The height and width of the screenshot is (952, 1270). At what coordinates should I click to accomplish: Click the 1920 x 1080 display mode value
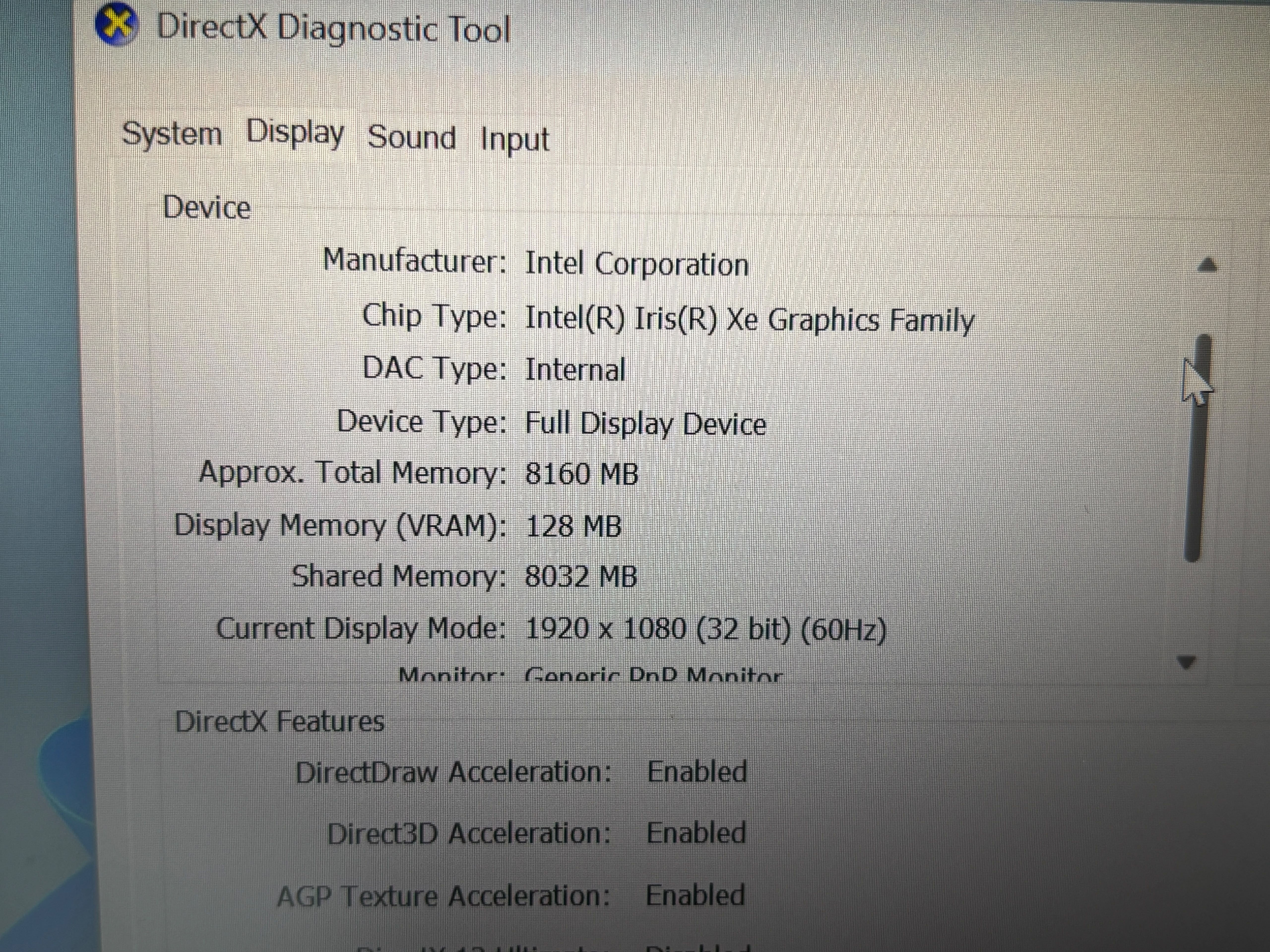click(x=706, y=629)
